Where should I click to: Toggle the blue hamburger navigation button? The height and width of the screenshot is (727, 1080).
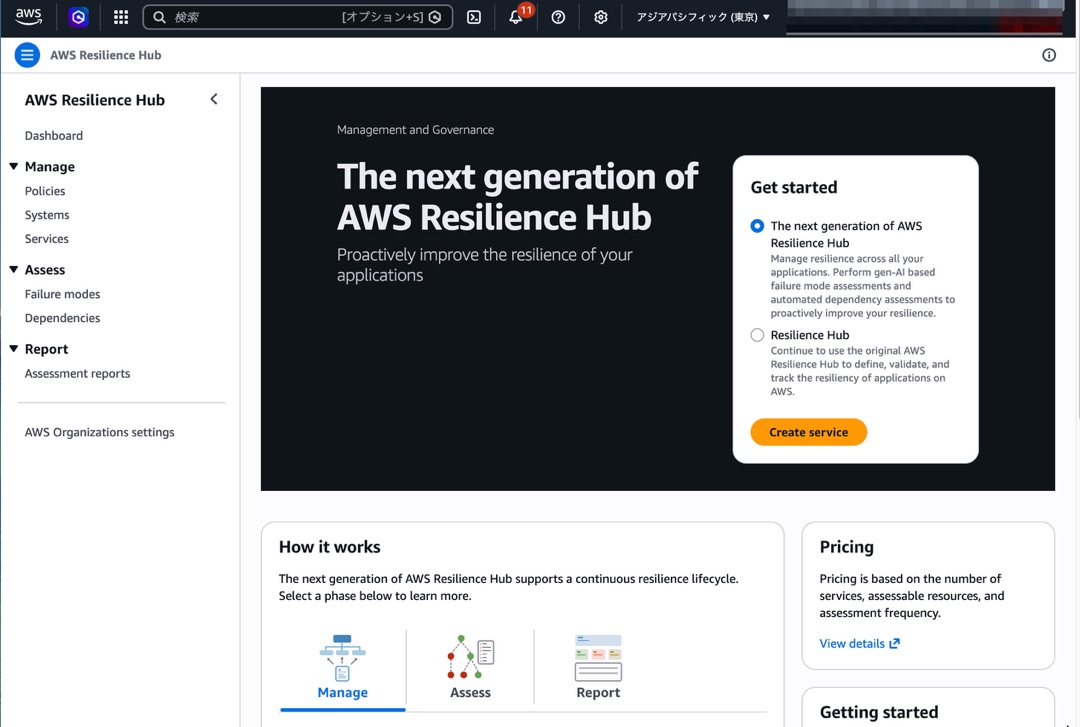[x=28, y=55]
